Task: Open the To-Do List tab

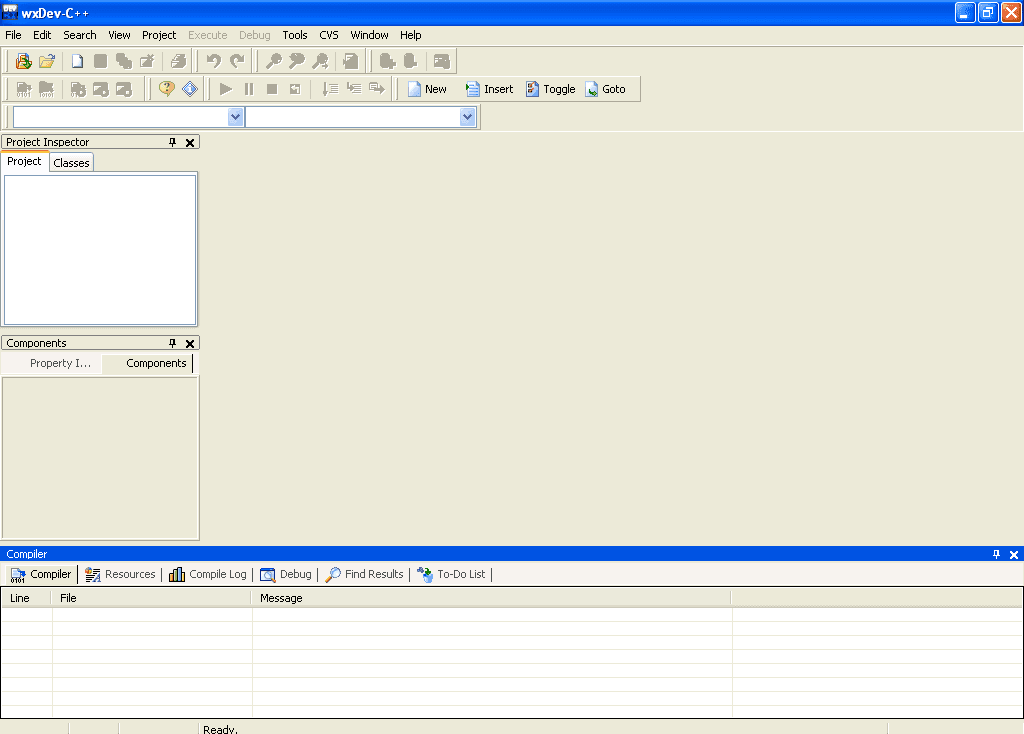Action: point(451,575)
